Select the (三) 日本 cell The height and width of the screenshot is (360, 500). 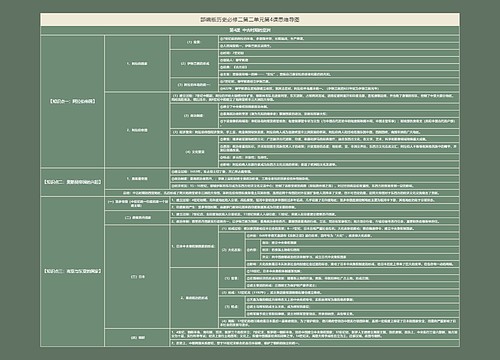pyautogui.click(x=137, y=277)
